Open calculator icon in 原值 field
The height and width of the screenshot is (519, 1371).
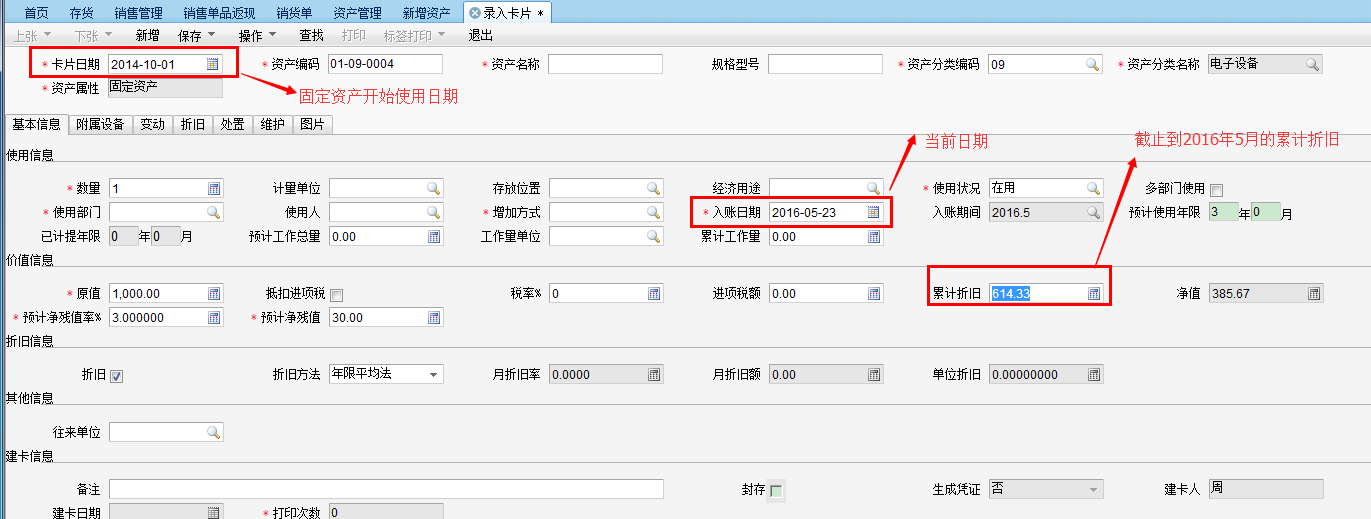point(214,294)
